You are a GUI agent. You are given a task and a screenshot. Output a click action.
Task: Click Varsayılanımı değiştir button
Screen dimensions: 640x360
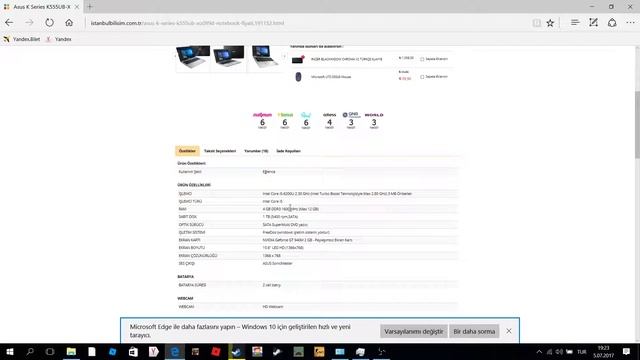(x=413, y=331)
